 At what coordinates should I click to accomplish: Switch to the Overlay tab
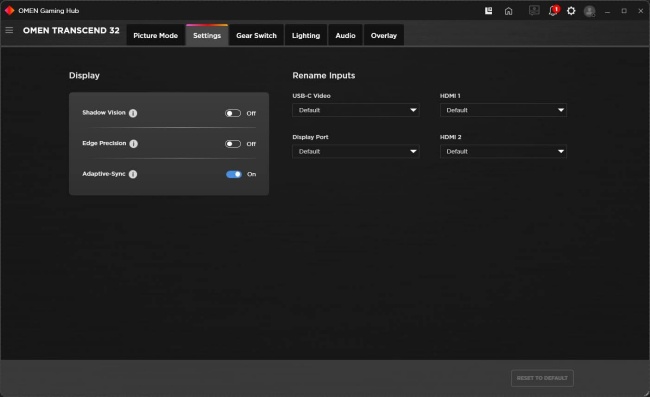pos(384,35)
